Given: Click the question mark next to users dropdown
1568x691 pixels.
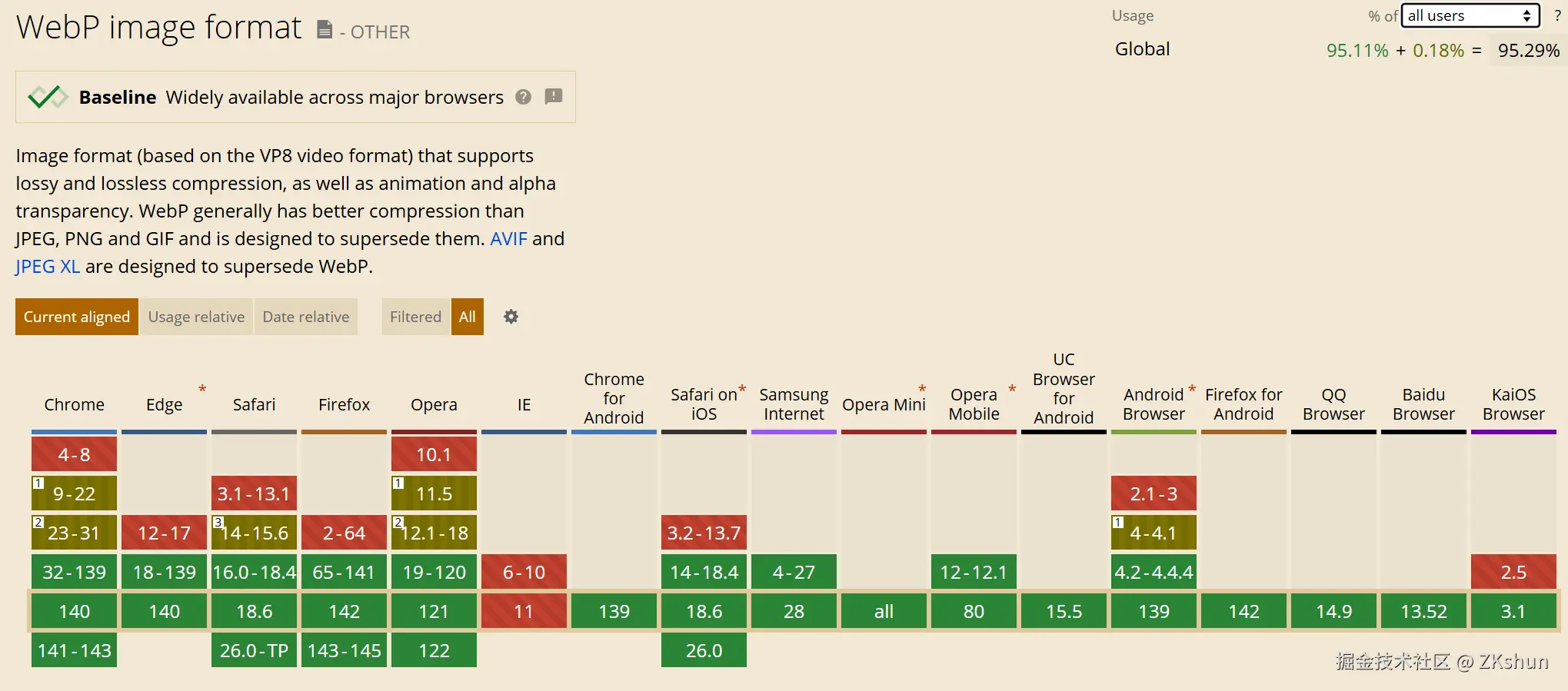Looking at the screenshot, I should [x=1557, y=15].
